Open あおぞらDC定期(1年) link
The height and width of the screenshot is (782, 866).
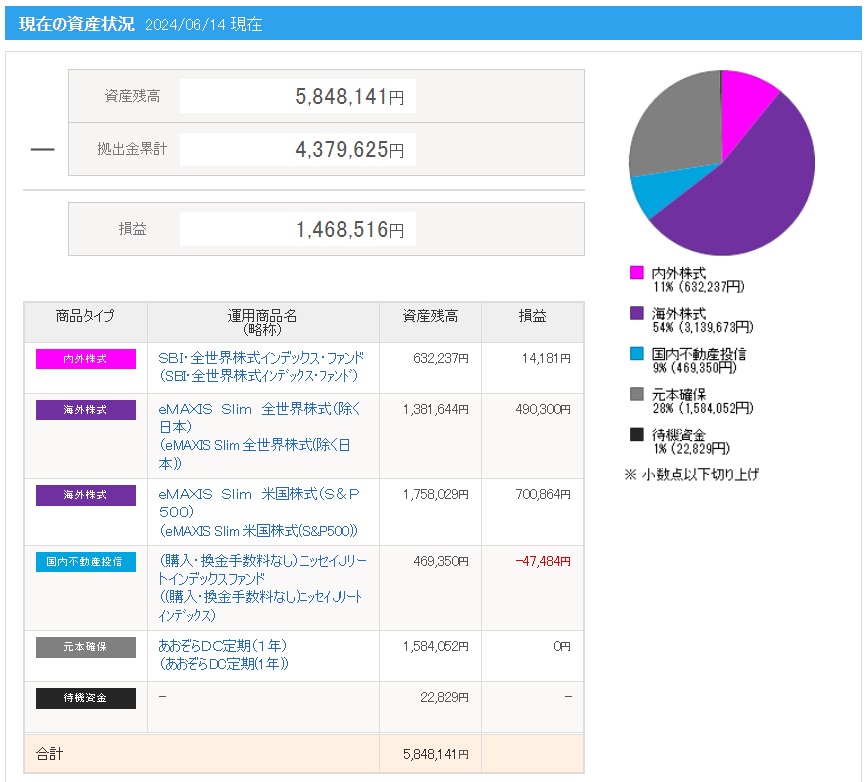(222, 645)
